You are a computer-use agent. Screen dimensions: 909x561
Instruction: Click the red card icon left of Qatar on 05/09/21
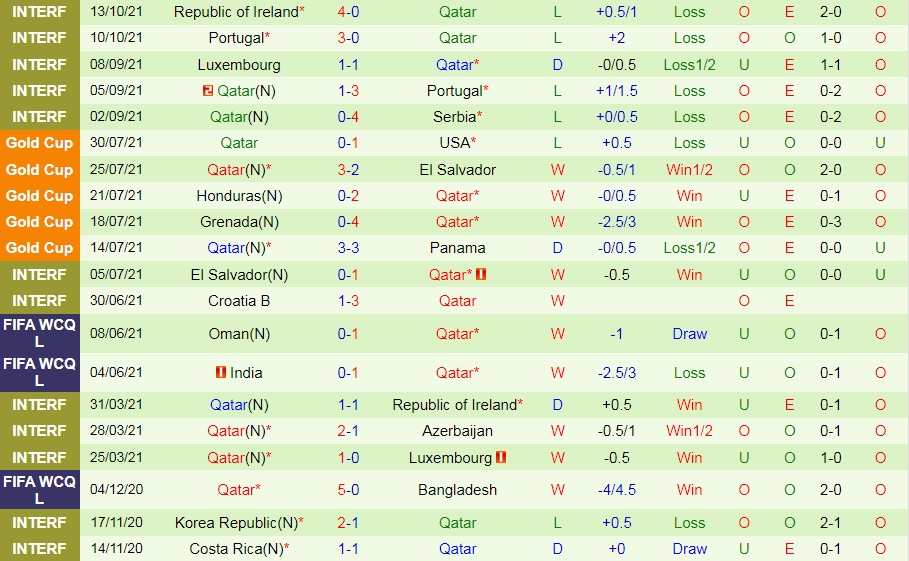pyautogui.click(x=208, y=91)
